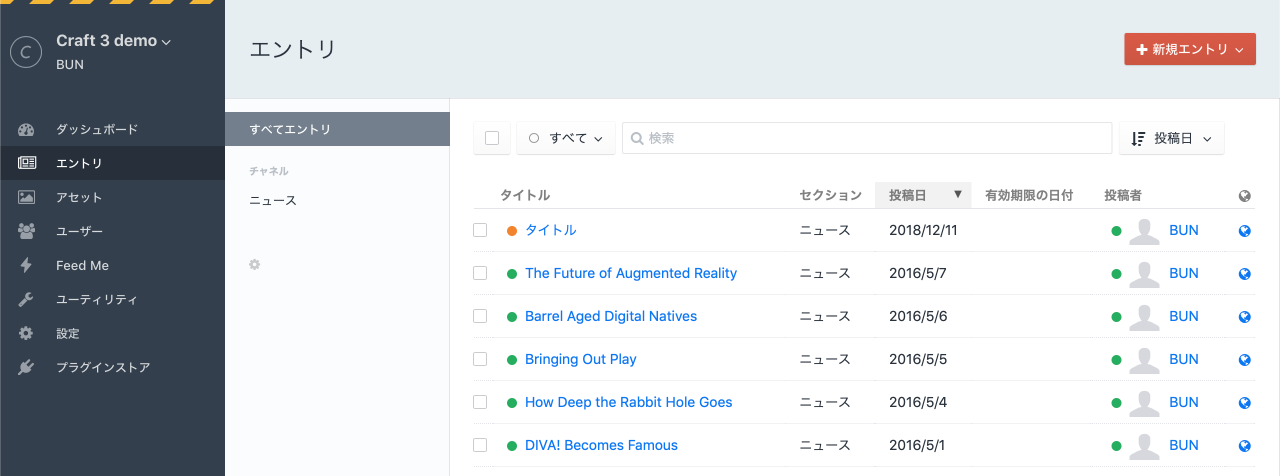Screen dimensions: 1280x476
Task: Click the date 2016/5/1
Action: pos(918,445)
